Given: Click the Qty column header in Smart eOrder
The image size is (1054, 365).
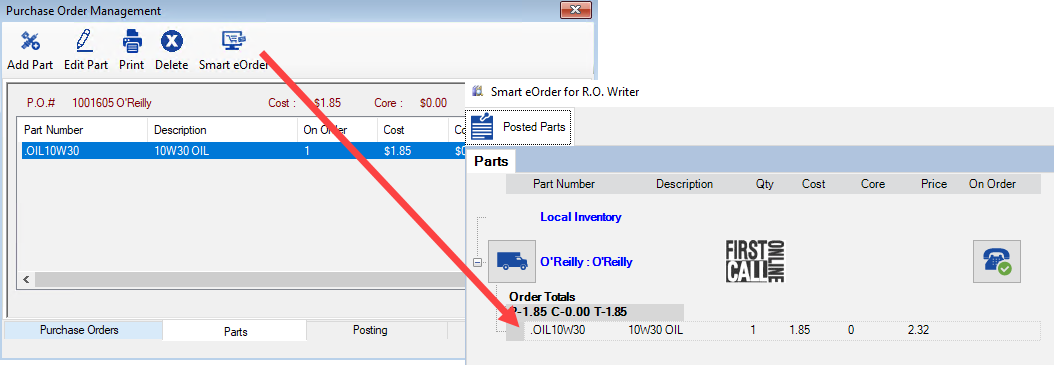Looking at the screenshot, I should tap(764, 184).
